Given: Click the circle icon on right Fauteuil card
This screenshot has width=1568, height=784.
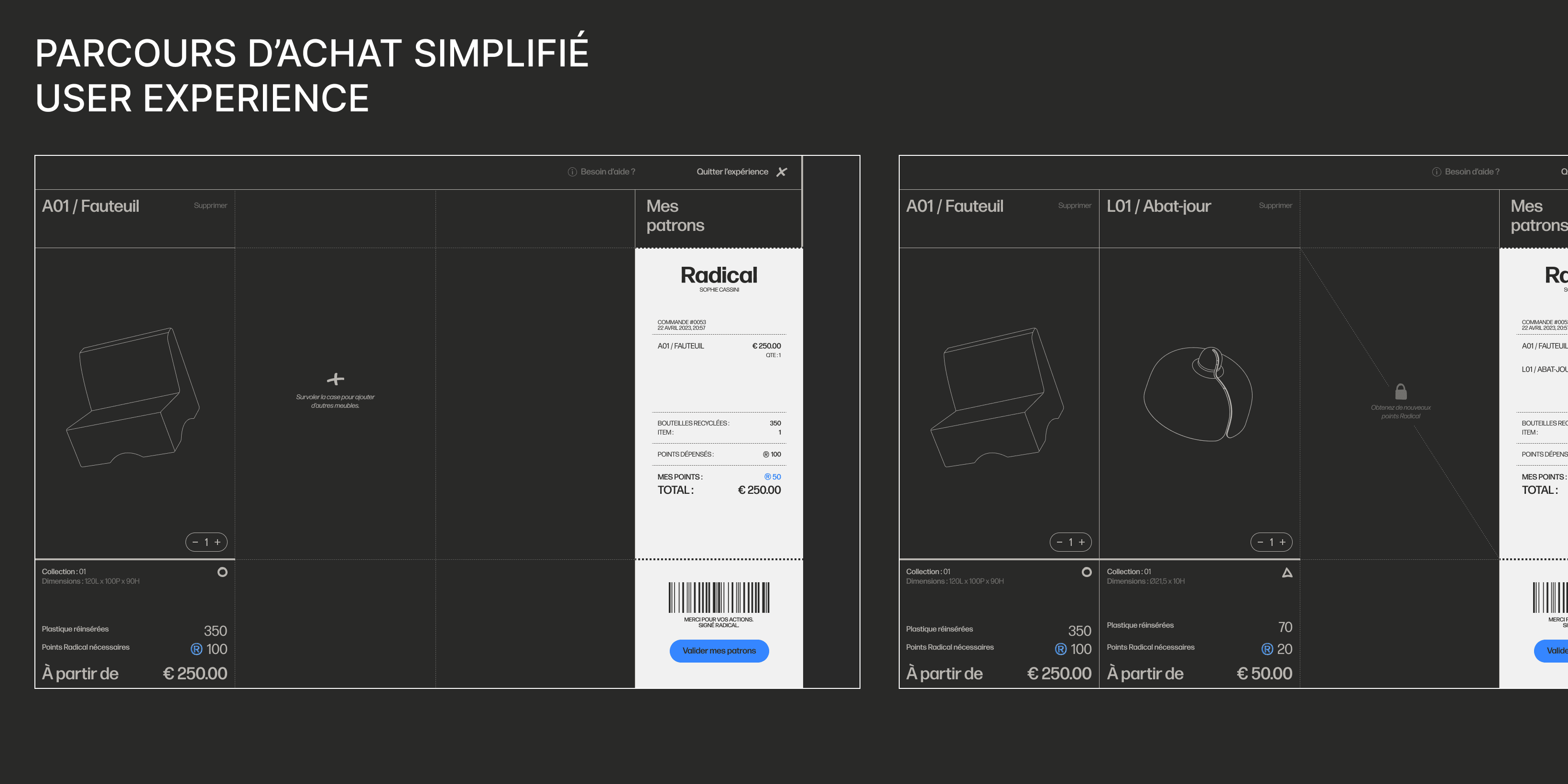Looking at the screenshot, I should pyautogui.click(x=1087, y=572).
